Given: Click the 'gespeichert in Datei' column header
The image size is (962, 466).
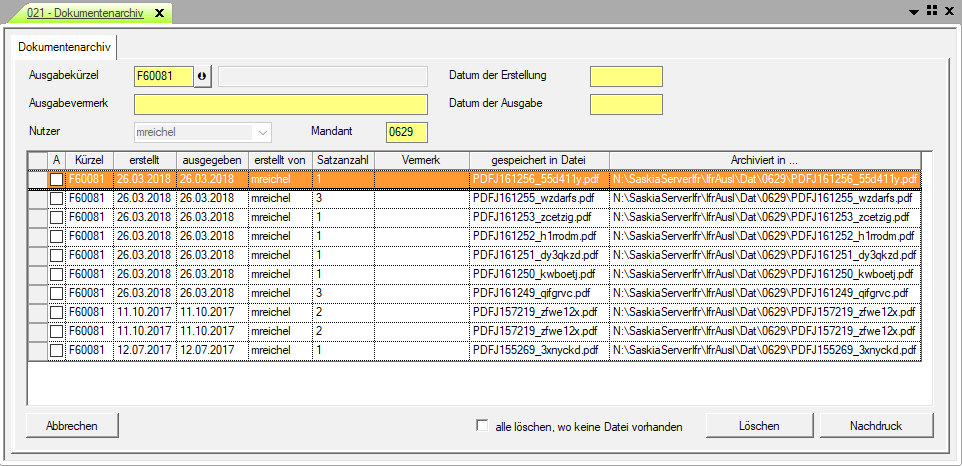Looking at the screenshot, I should [538, 160].
